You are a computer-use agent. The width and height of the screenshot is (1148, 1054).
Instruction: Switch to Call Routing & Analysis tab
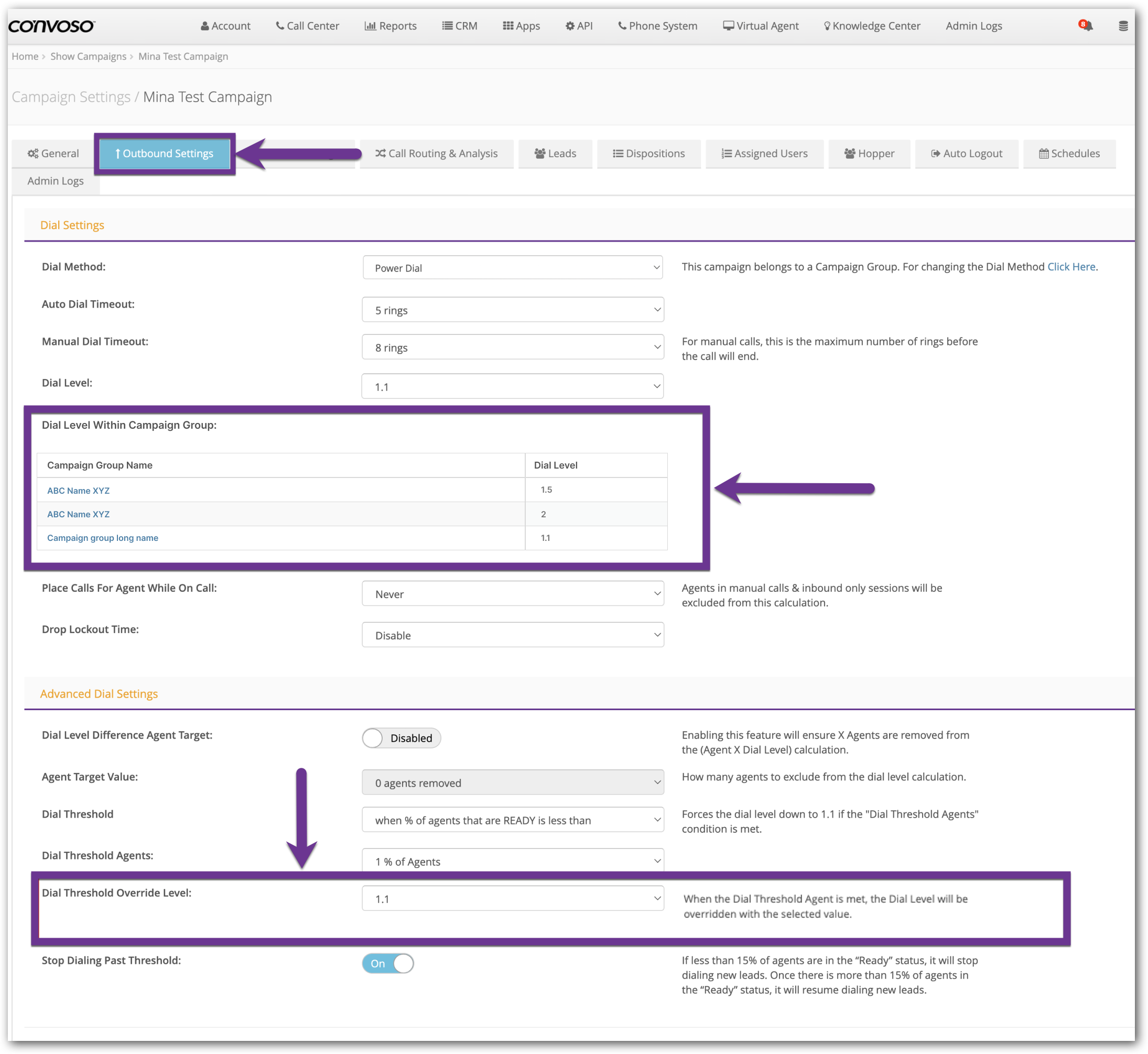(x=436, y=154)
